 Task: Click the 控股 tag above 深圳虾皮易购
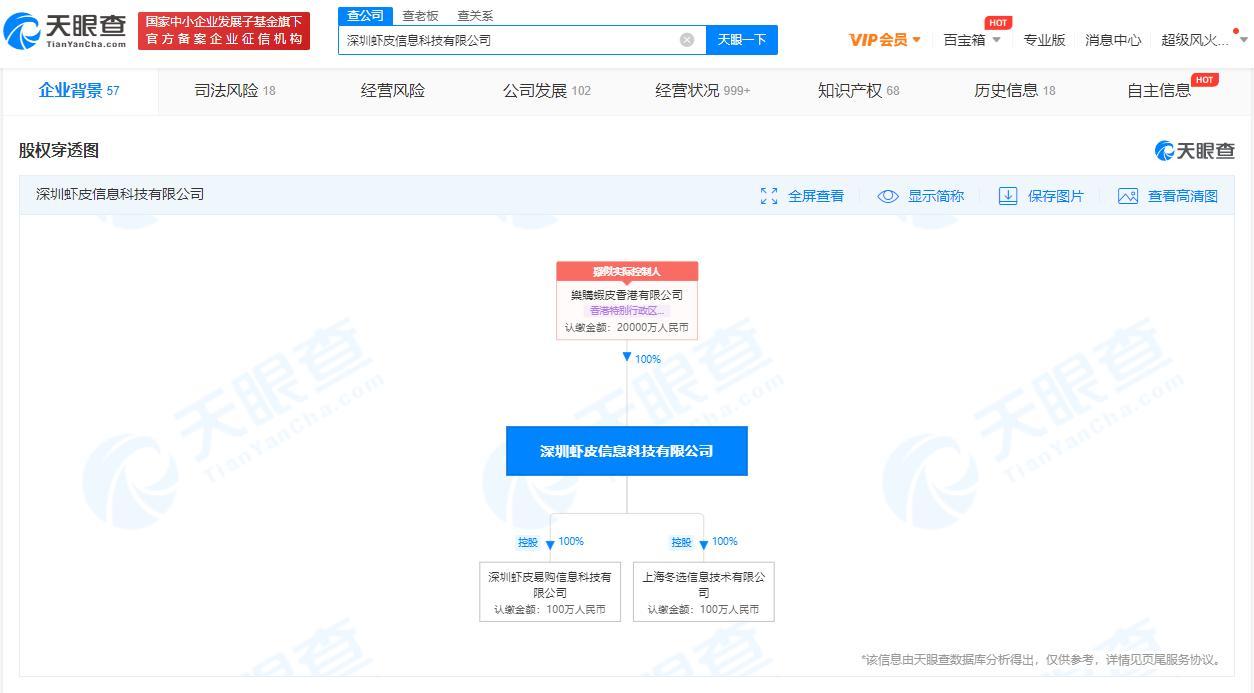tap(527, 542)
